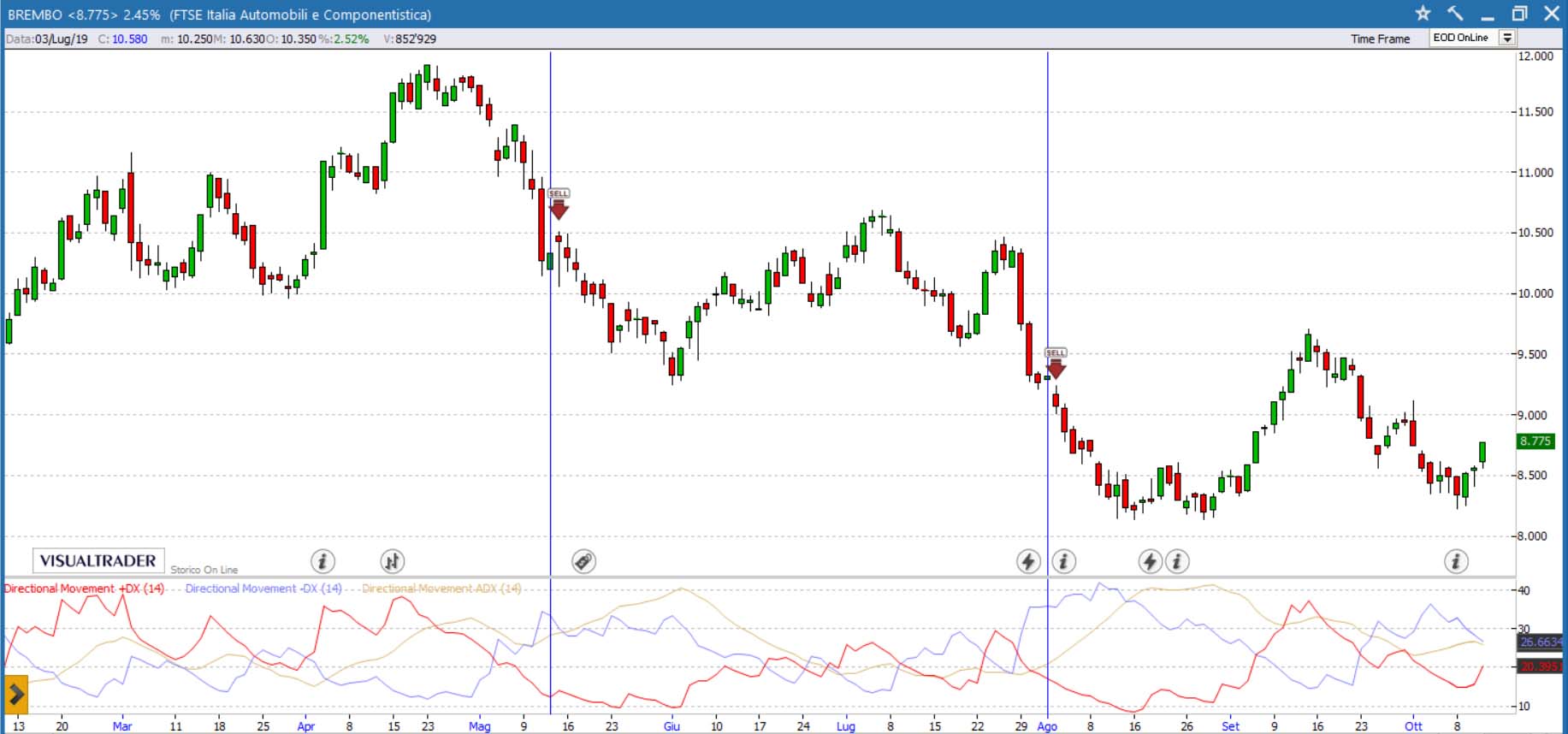Click the favorites star icon in title bar
The height and width of the screenshot is (734, 1568).
tap(1423, 13)
